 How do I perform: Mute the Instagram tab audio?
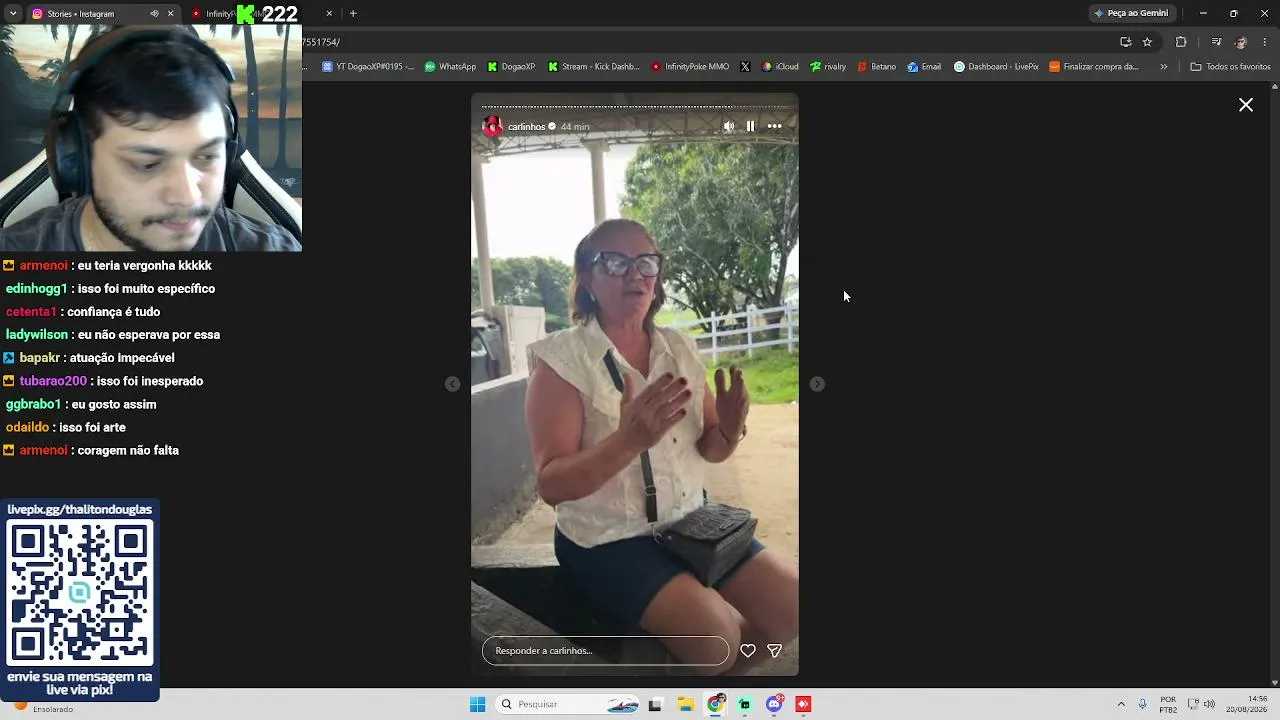click(x=154, y=14)
